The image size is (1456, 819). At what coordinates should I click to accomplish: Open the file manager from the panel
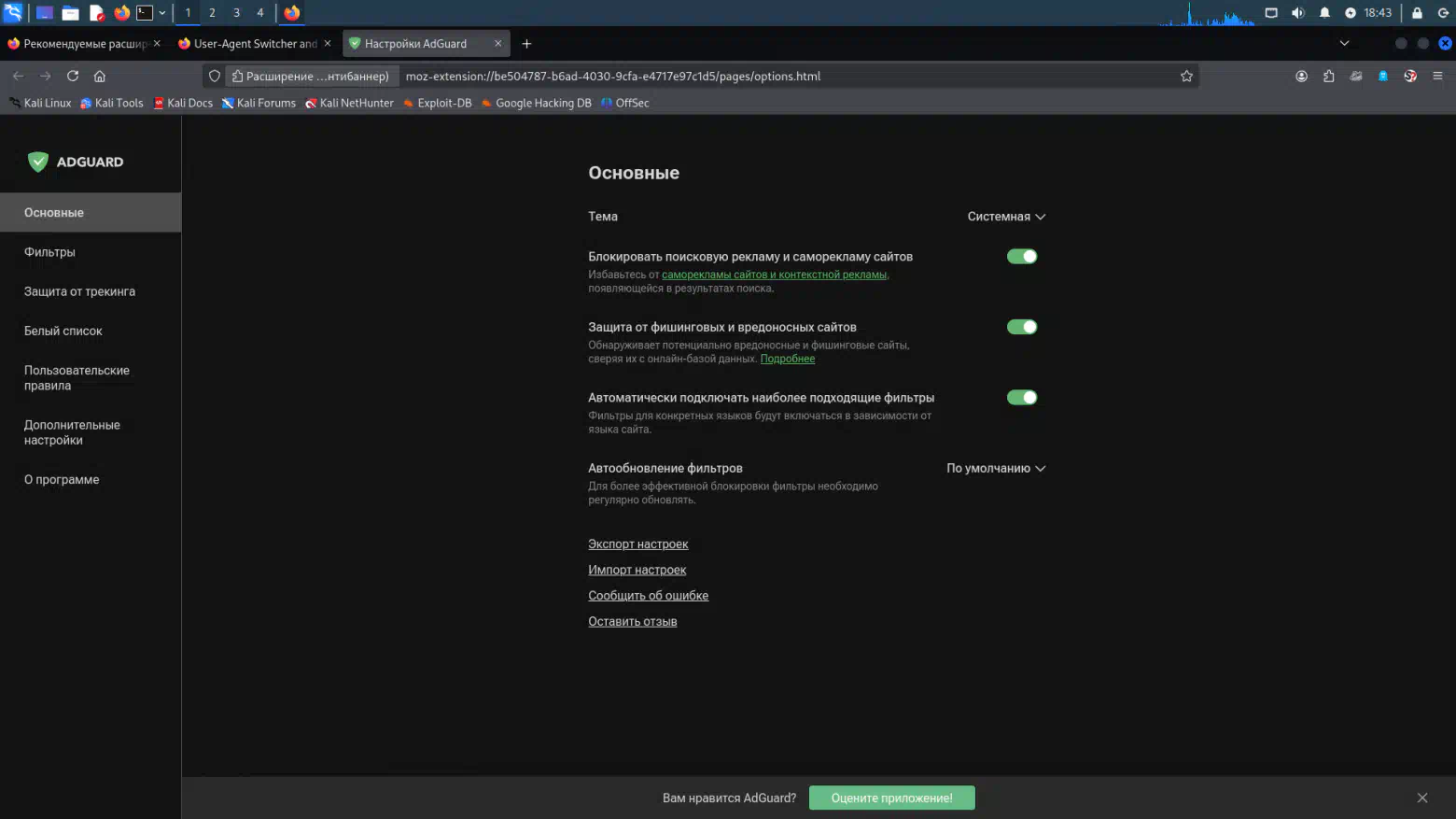click(x=70, y=13)
